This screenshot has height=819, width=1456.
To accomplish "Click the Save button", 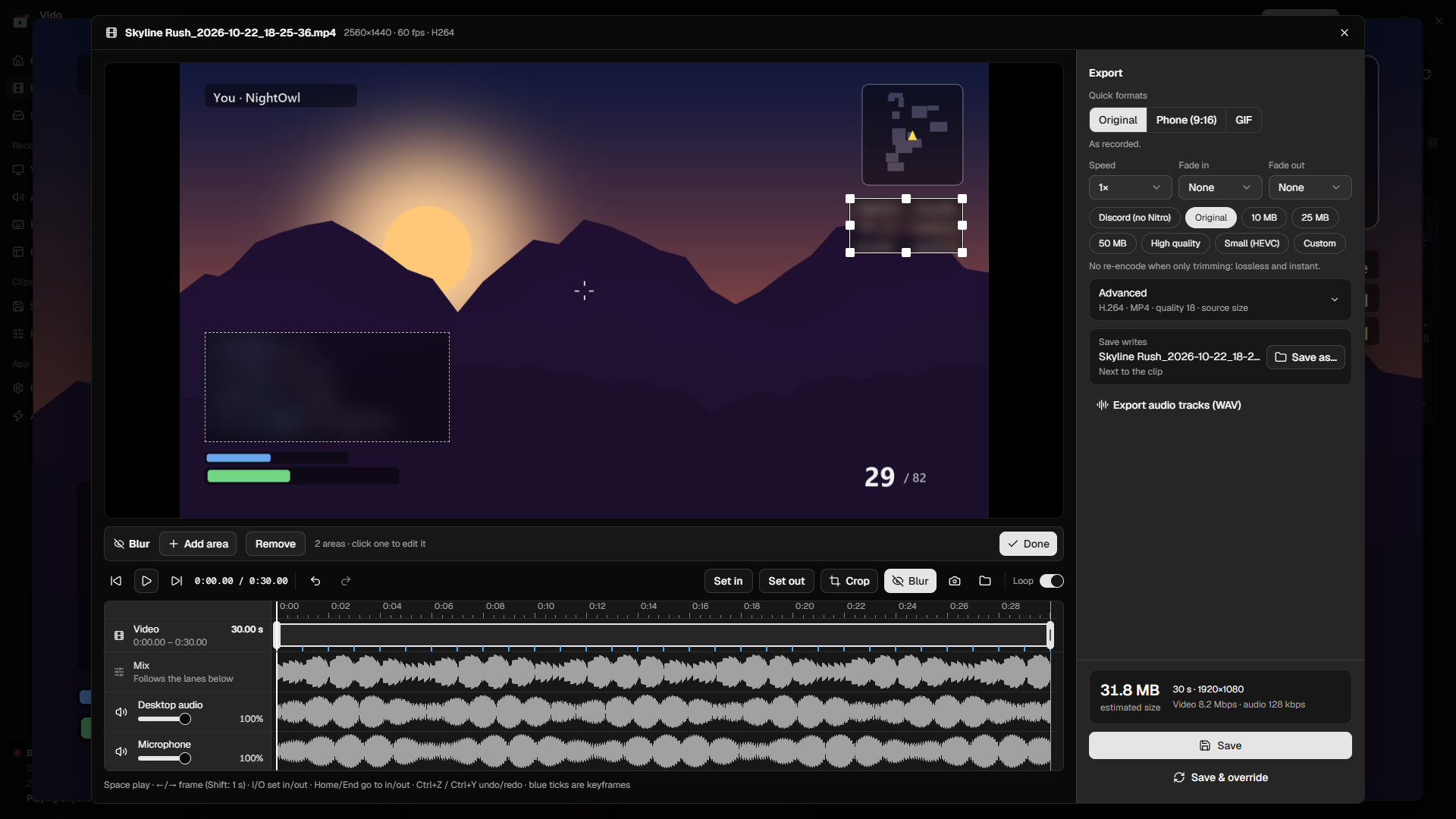I will pyautogui.click(x=1220, y=745).
